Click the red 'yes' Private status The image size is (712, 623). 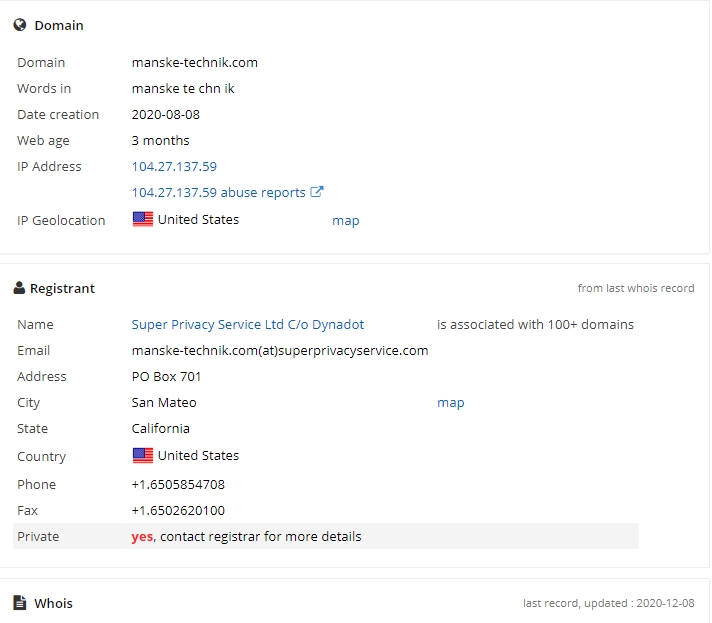click(x=142, y=536)
